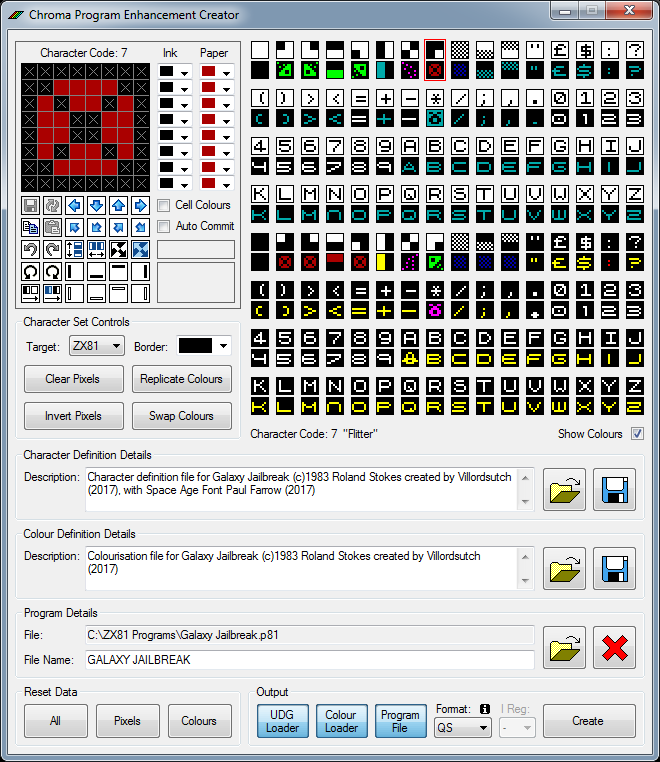Toggle the UDG Loader output option
This screenshot has width=660, height=762.
[283, 721]
